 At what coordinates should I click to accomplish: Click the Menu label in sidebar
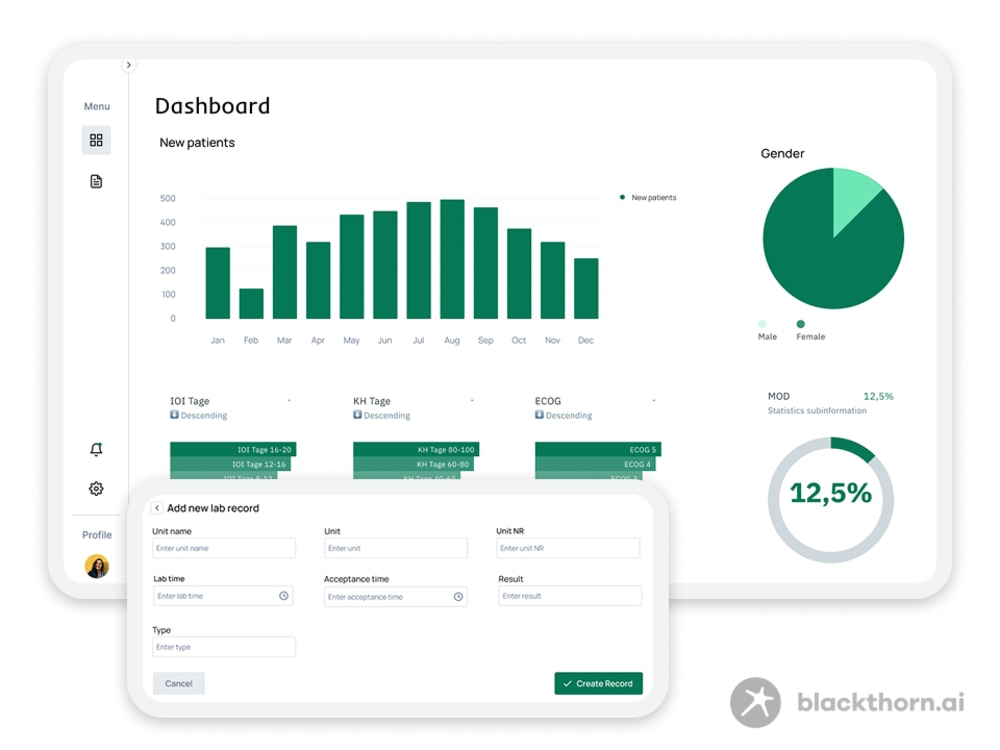coord(97,106)
